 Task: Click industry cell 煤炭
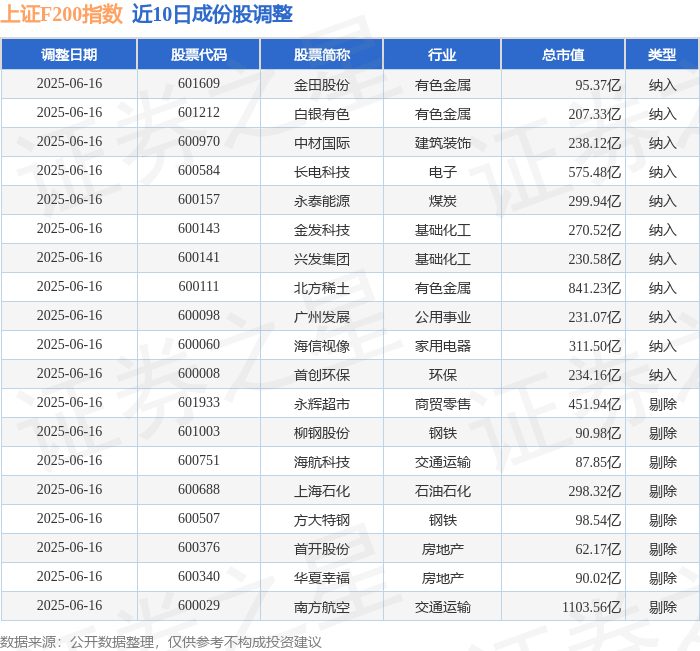tap(442, 201)
